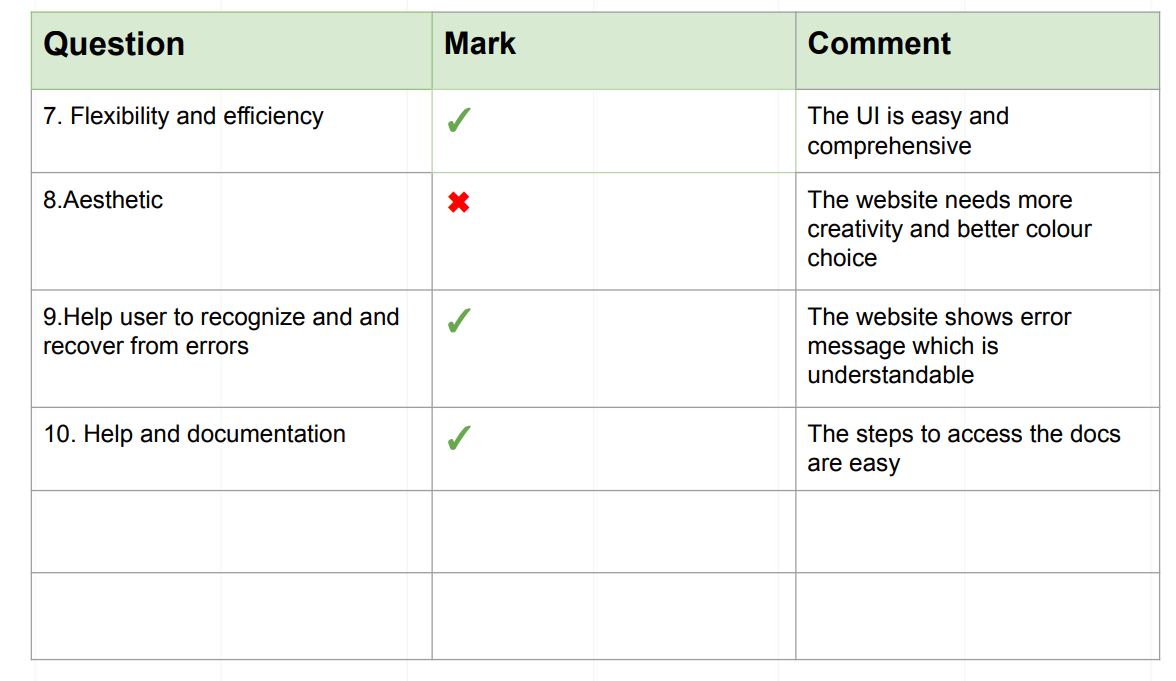Click the green checkmark for error recovery row

click(459, 320)
